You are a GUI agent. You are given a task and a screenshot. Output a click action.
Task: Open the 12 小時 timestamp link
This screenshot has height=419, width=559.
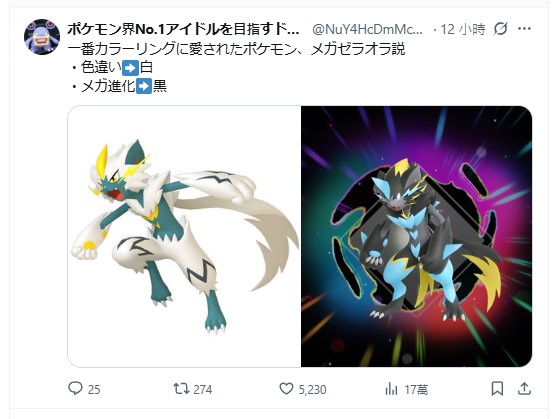(463, 29)
